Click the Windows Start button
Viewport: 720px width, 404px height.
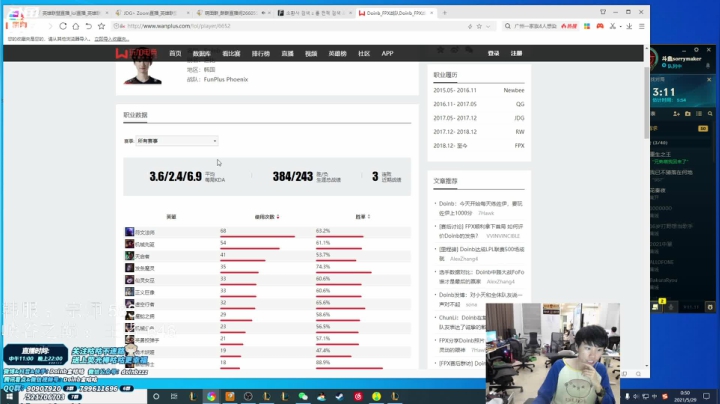click(x=9, y=396)
